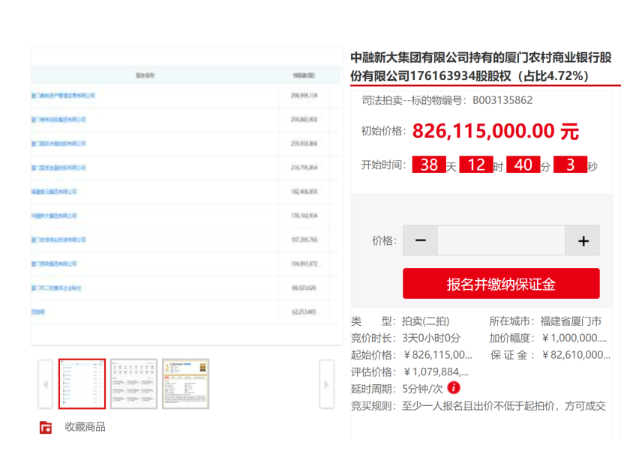Select the rule text 至少一人报名且出价不低于起拍价，方可成交
Screen dimensions: 640x453
504,406
